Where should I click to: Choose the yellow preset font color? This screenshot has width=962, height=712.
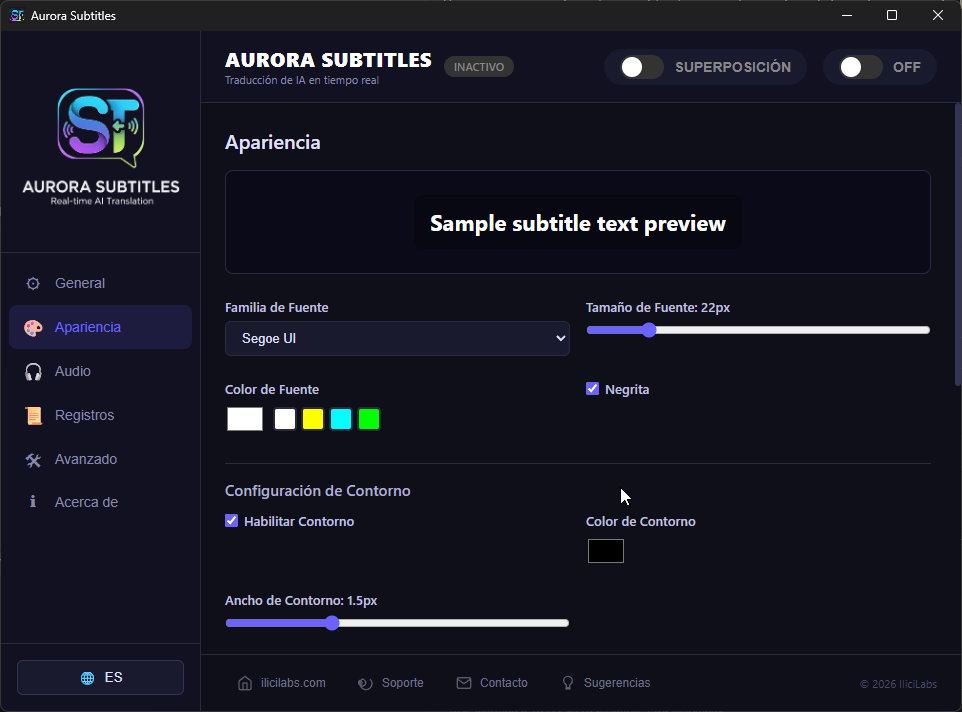(x=313, y=419)
